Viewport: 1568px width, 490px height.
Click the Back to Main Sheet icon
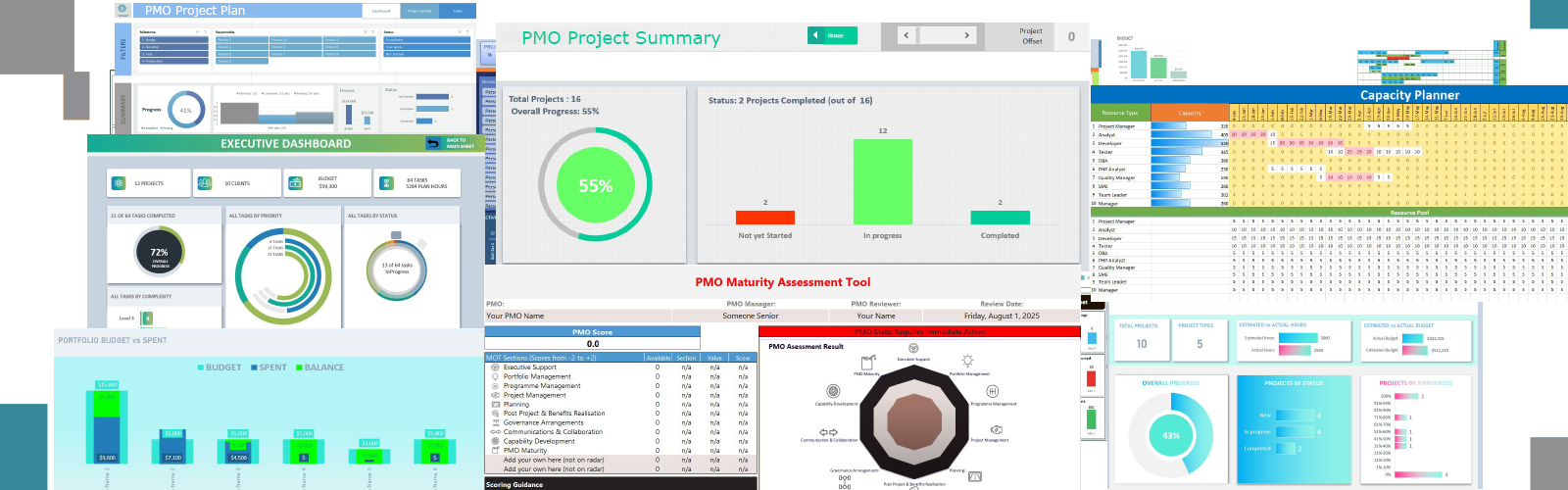433,143
